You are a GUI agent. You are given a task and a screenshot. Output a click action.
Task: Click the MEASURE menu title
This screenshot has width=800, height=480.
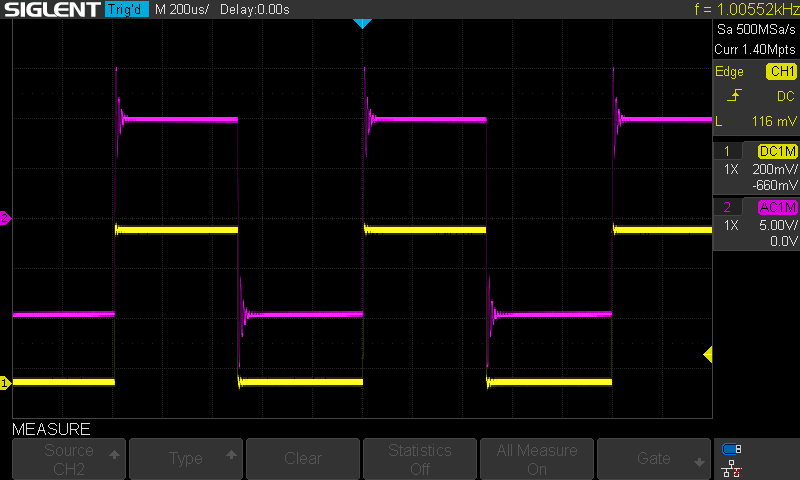51,430
